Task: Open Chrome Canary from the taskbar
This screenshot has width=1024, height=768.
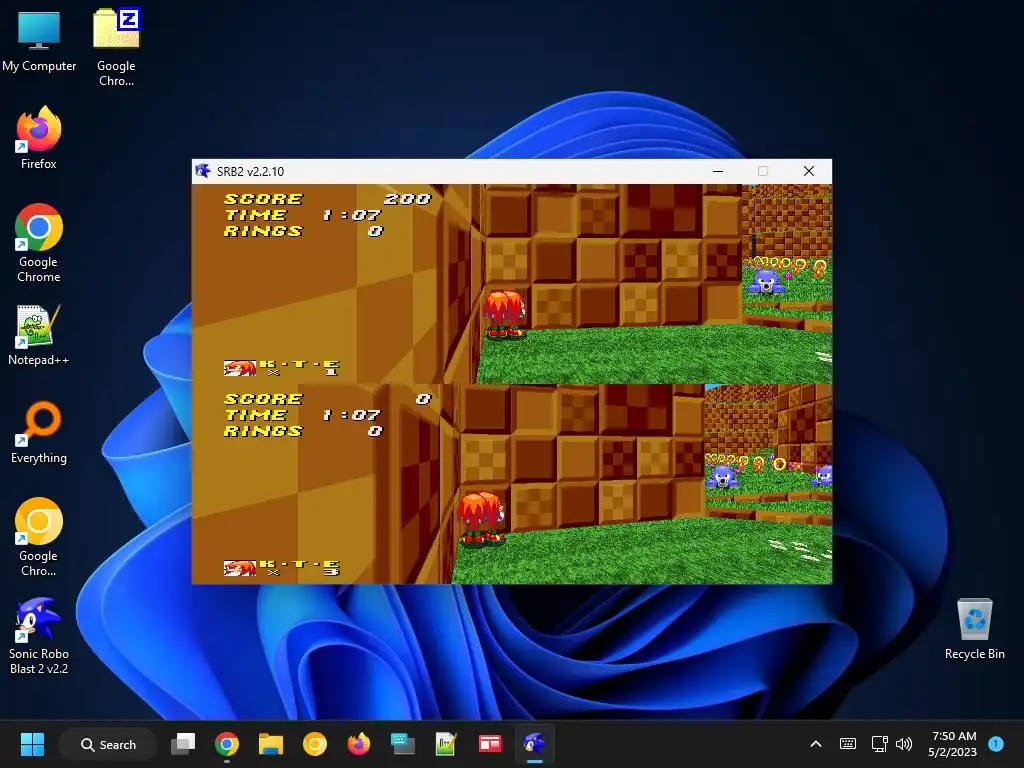Action: click(x=315, y=744)
